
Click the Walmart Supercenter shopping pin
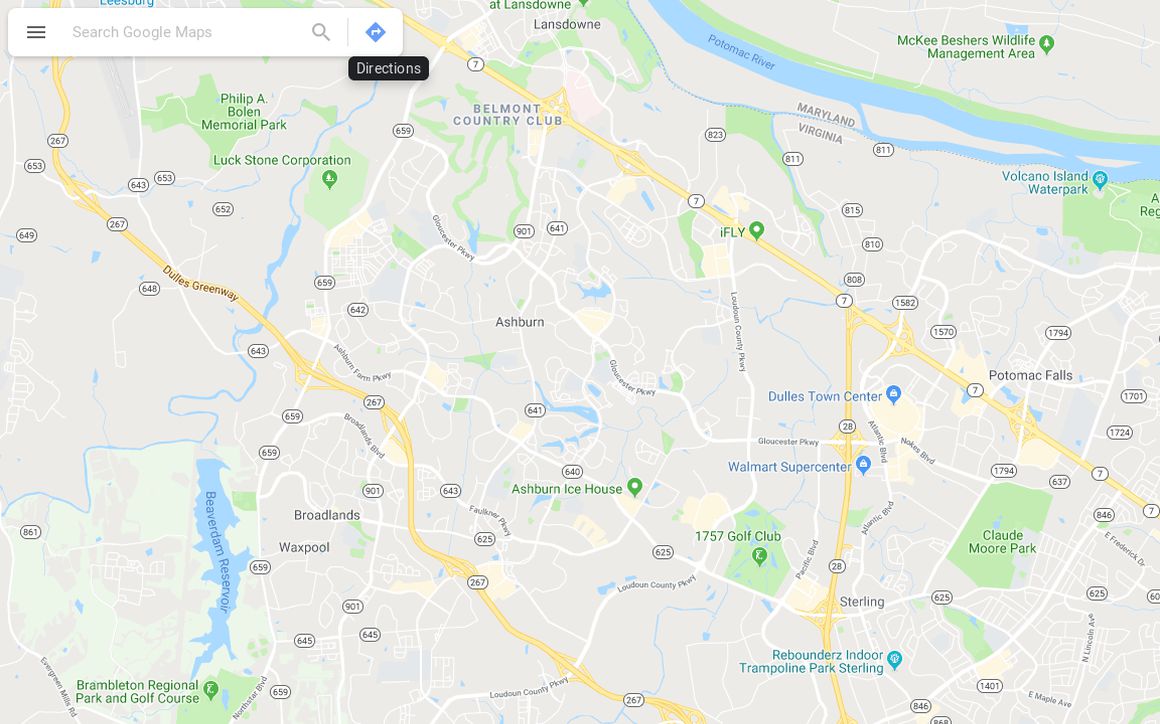(x=863, y=464)
